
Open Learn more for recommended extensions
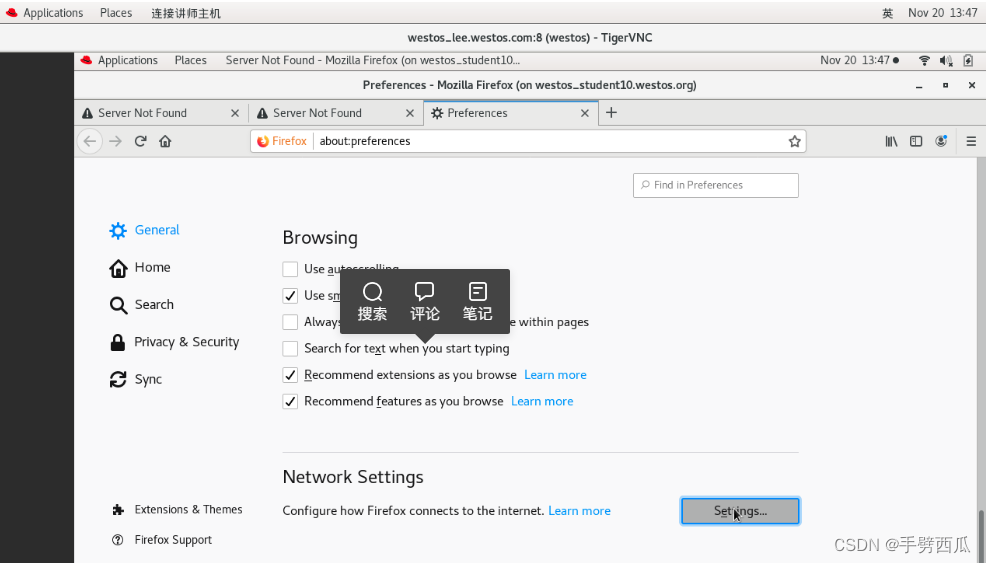pyautogui.click(x=555, y=375)
